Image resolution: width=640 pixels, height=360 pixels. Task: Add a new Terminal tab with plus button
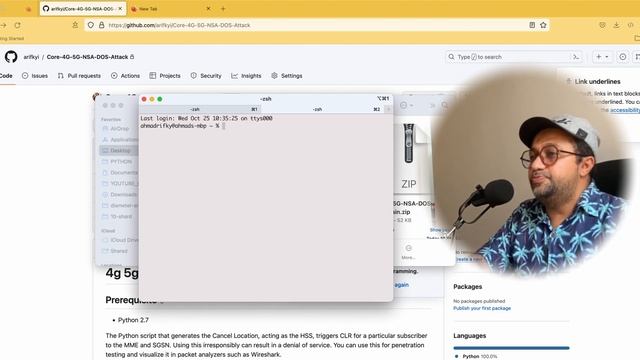(x=388, y=109)
